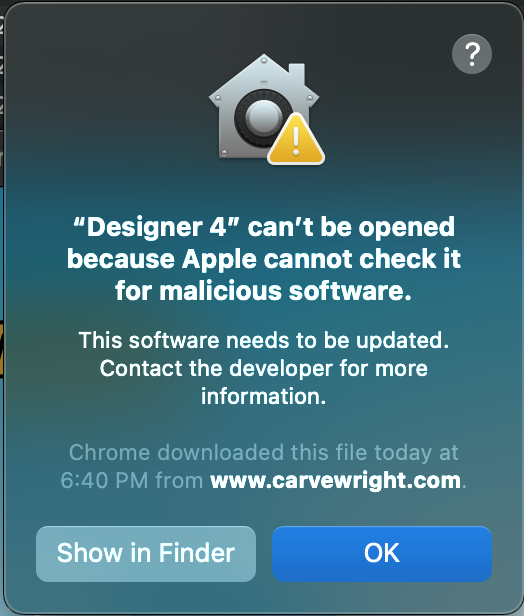Click the www.carvewright.com source address

point(335,480)
